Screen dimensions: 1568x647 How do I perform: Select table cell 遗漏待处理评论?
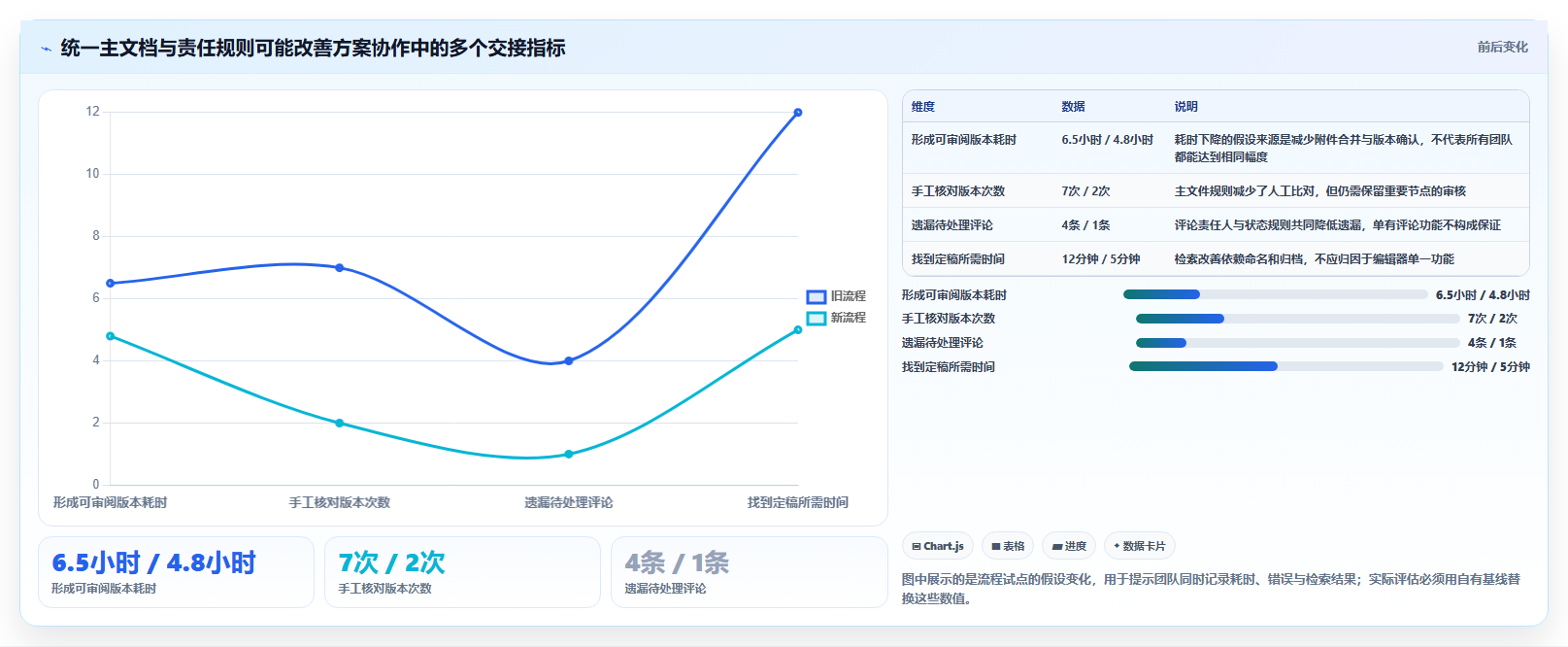(952, 225)
